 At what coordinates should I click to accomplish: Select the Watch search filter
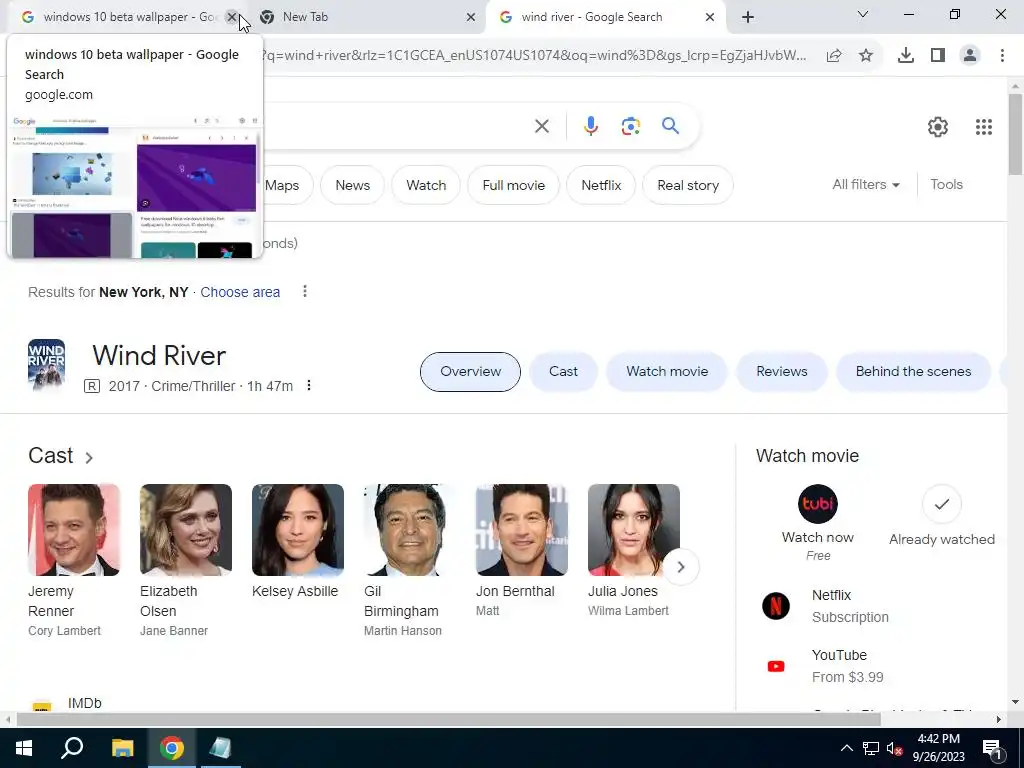[x=426, y=185]
